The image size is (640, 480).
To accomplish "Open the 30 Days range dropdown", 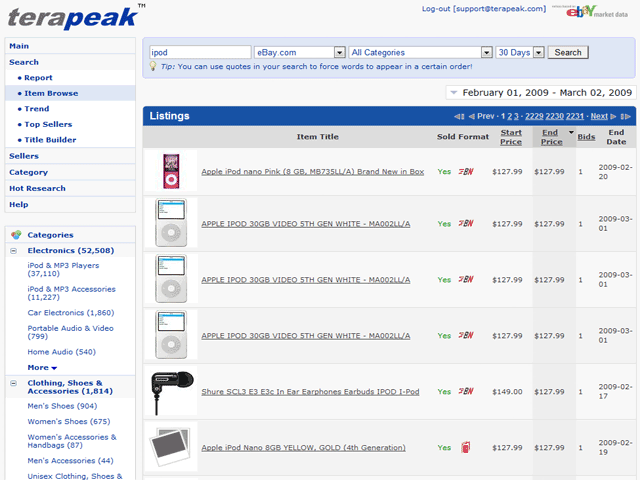I will (539, 52).
